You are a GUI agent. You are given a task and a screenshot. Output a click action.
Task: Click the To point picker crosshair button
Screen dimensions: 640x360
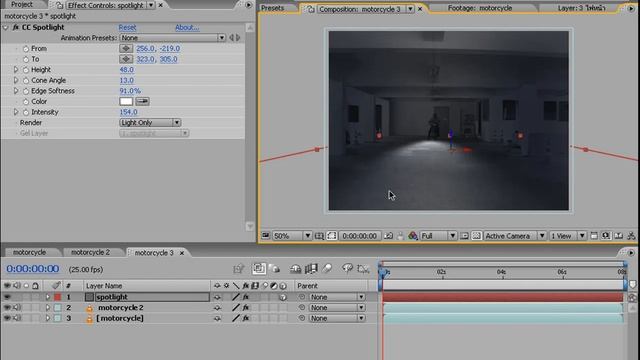click(126, 59)
